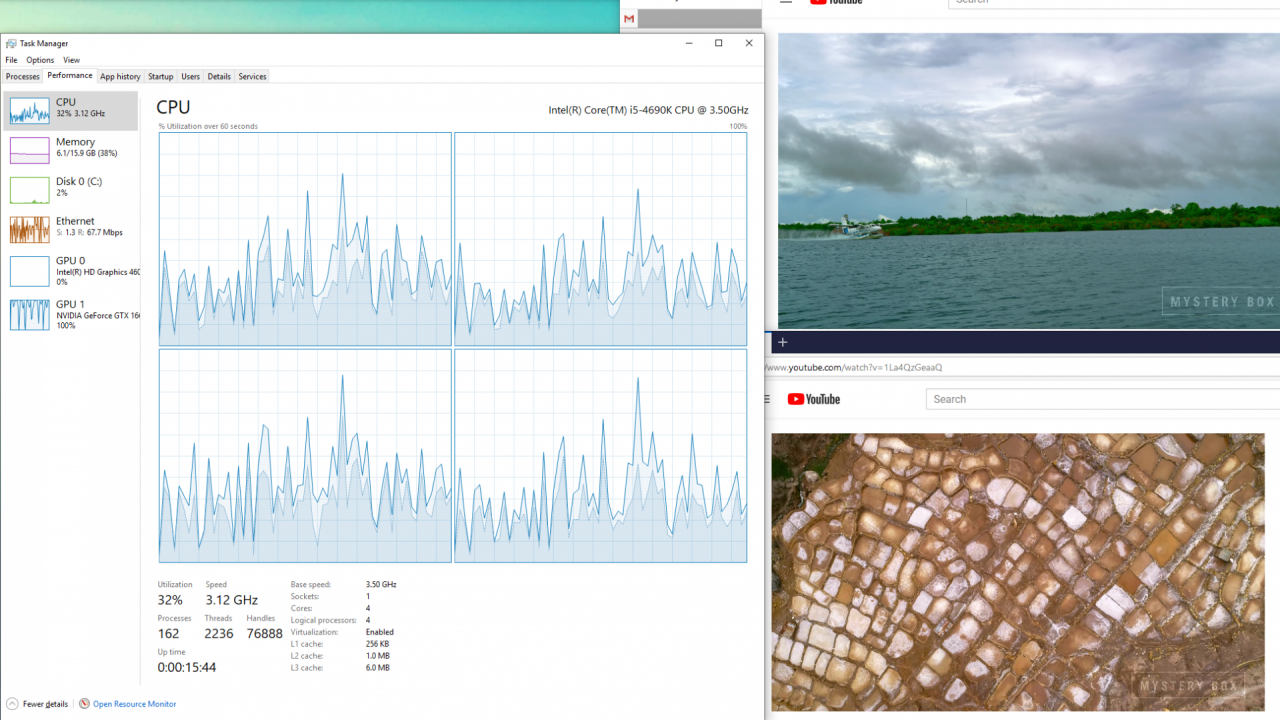Click the Gmail tab icon
Image resolution: width=1280 pixels, height=720 pixels.
click(x=629, y=19)
